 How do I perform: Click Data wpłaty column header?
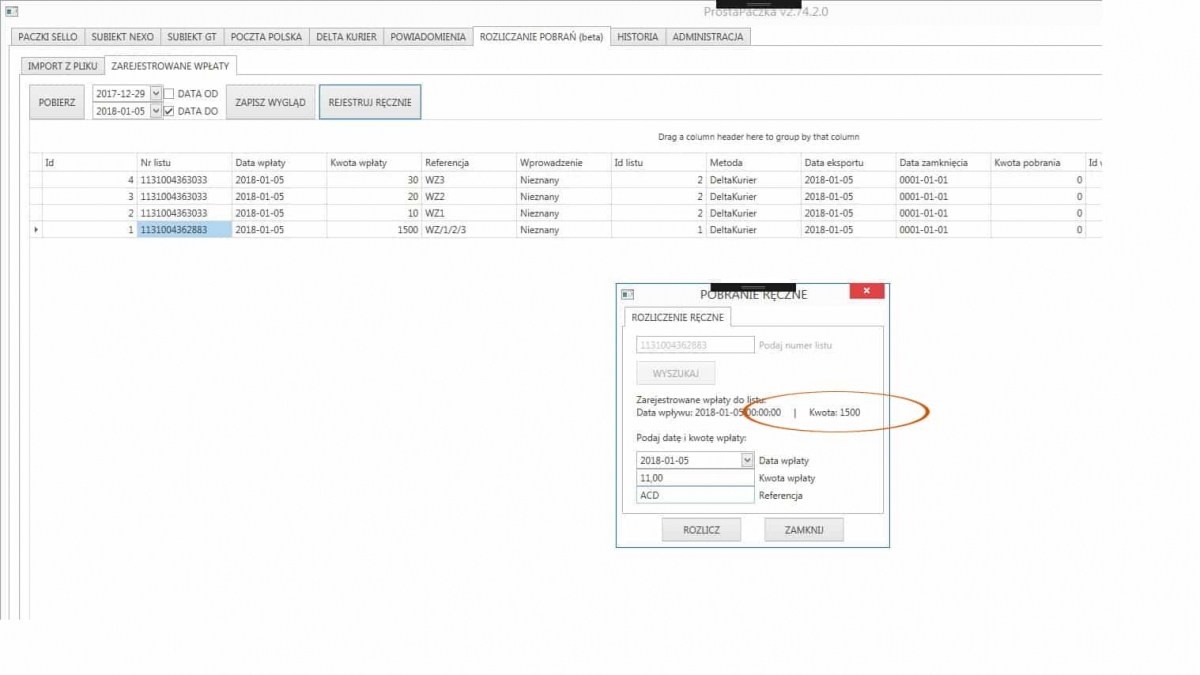[x=278, y=162]
